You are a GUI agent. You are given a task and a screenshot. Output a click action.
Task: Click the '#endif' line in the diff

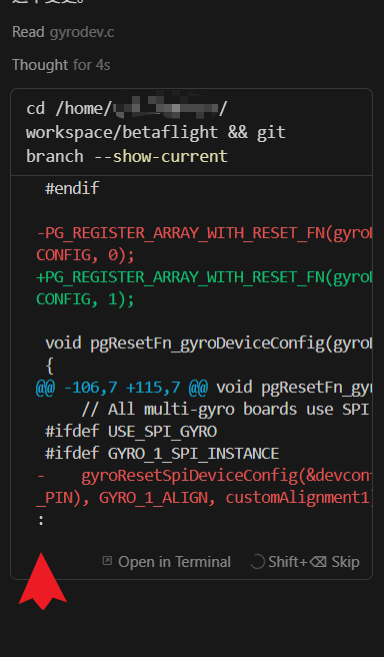(72, 189)
